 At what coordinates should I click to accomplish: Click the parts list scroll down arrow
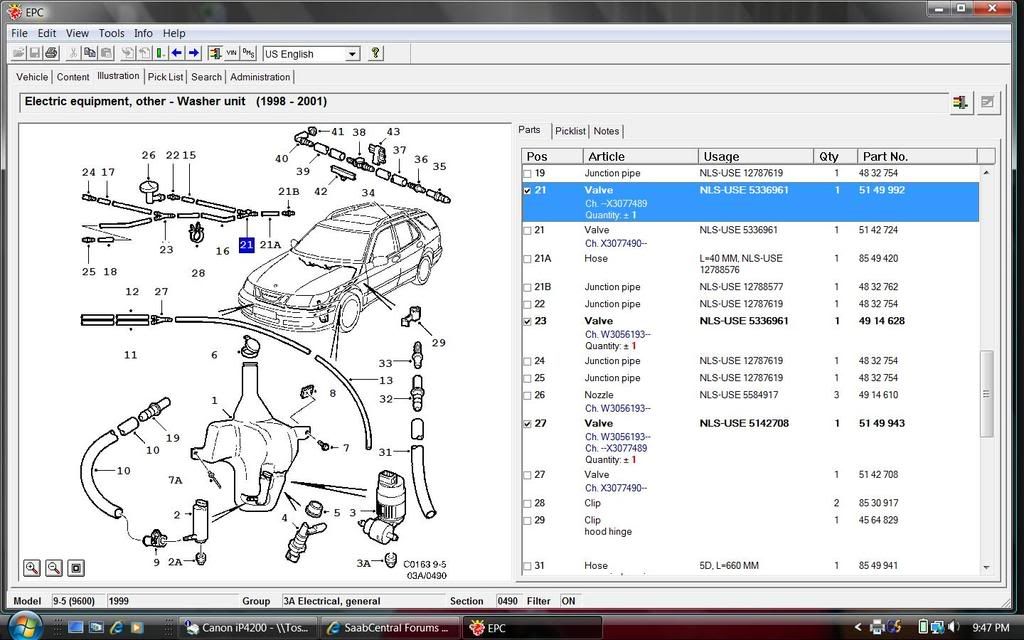coord(986,567)
